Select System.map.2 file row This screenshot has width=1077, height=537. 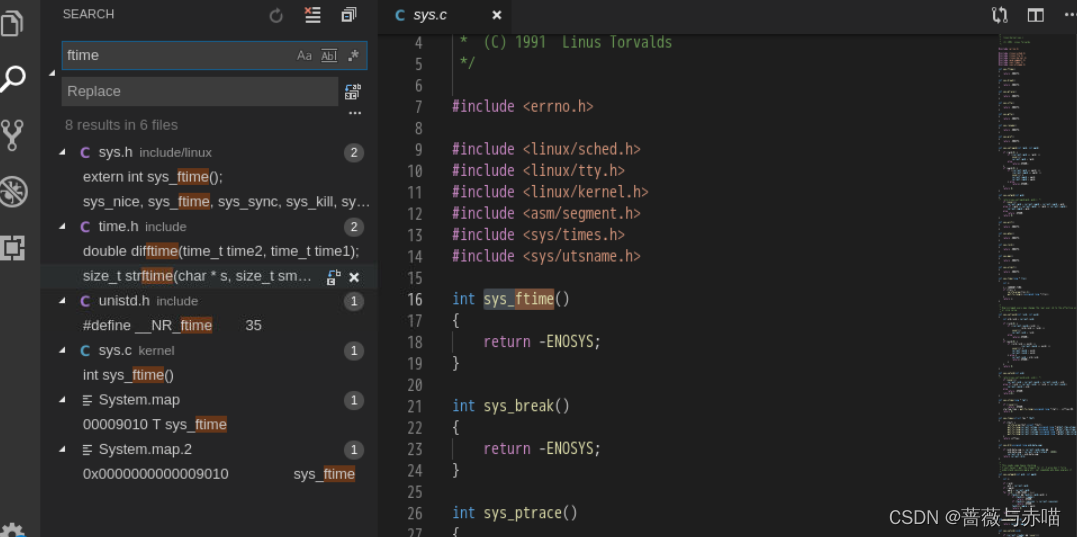coord(209,449)
